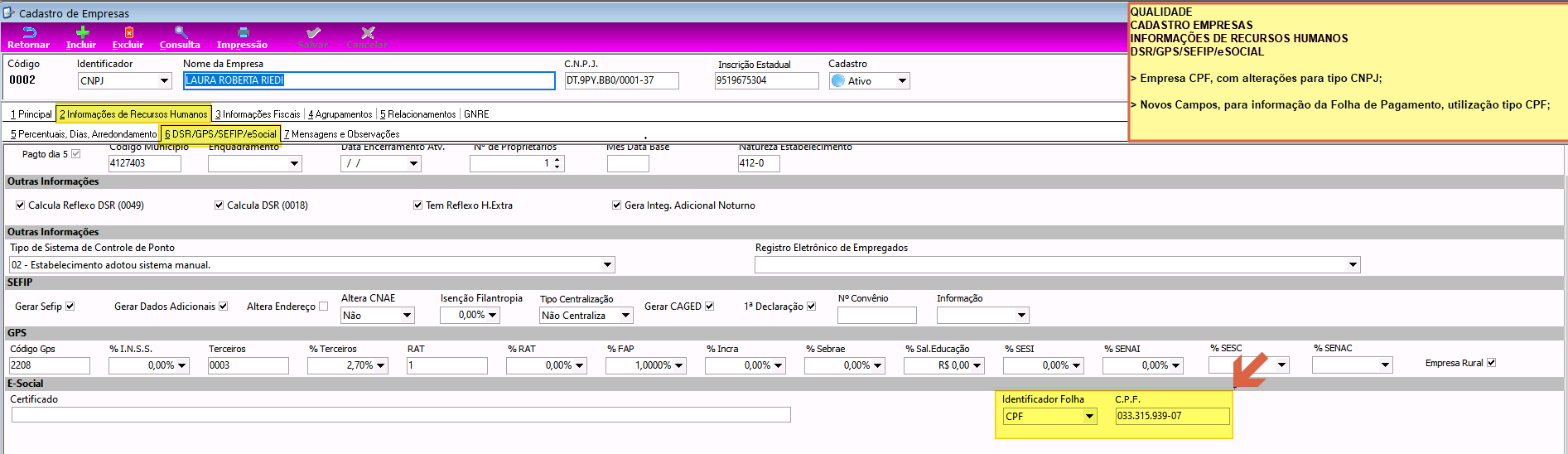Image resolution: width=1568 pixels, height=454 pixels.
Task: Click the Incluir plus icon
Action: click(x=82, y=32)
